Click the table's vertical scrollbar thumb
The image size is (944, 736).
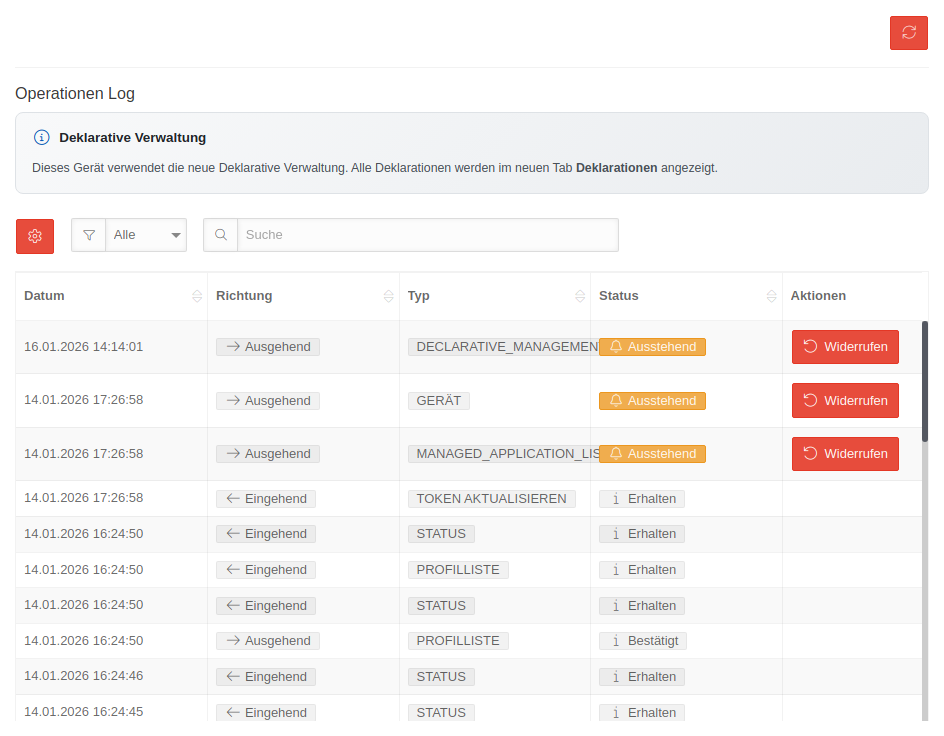point(924,380)
